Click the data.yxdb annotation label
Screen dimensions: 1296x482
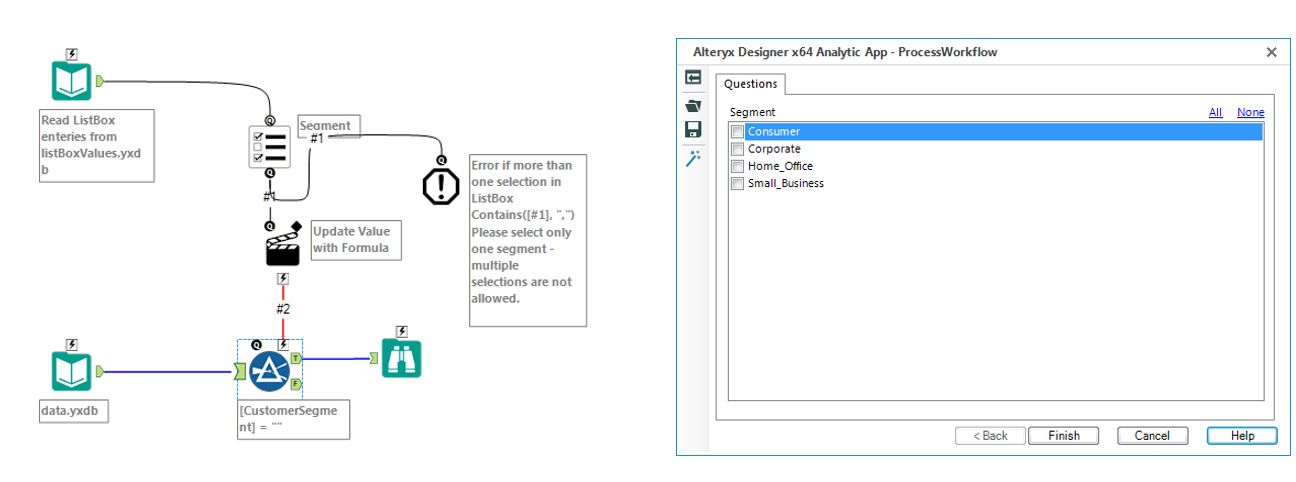tap(75, 410)
